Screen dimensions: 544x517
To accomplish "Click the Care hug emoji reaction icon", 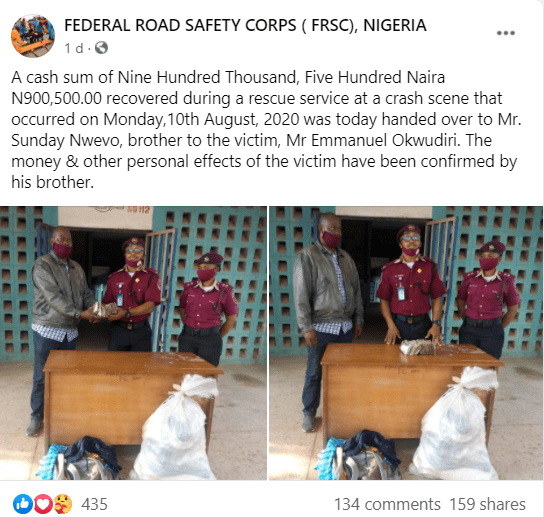I will coord(63,504).
